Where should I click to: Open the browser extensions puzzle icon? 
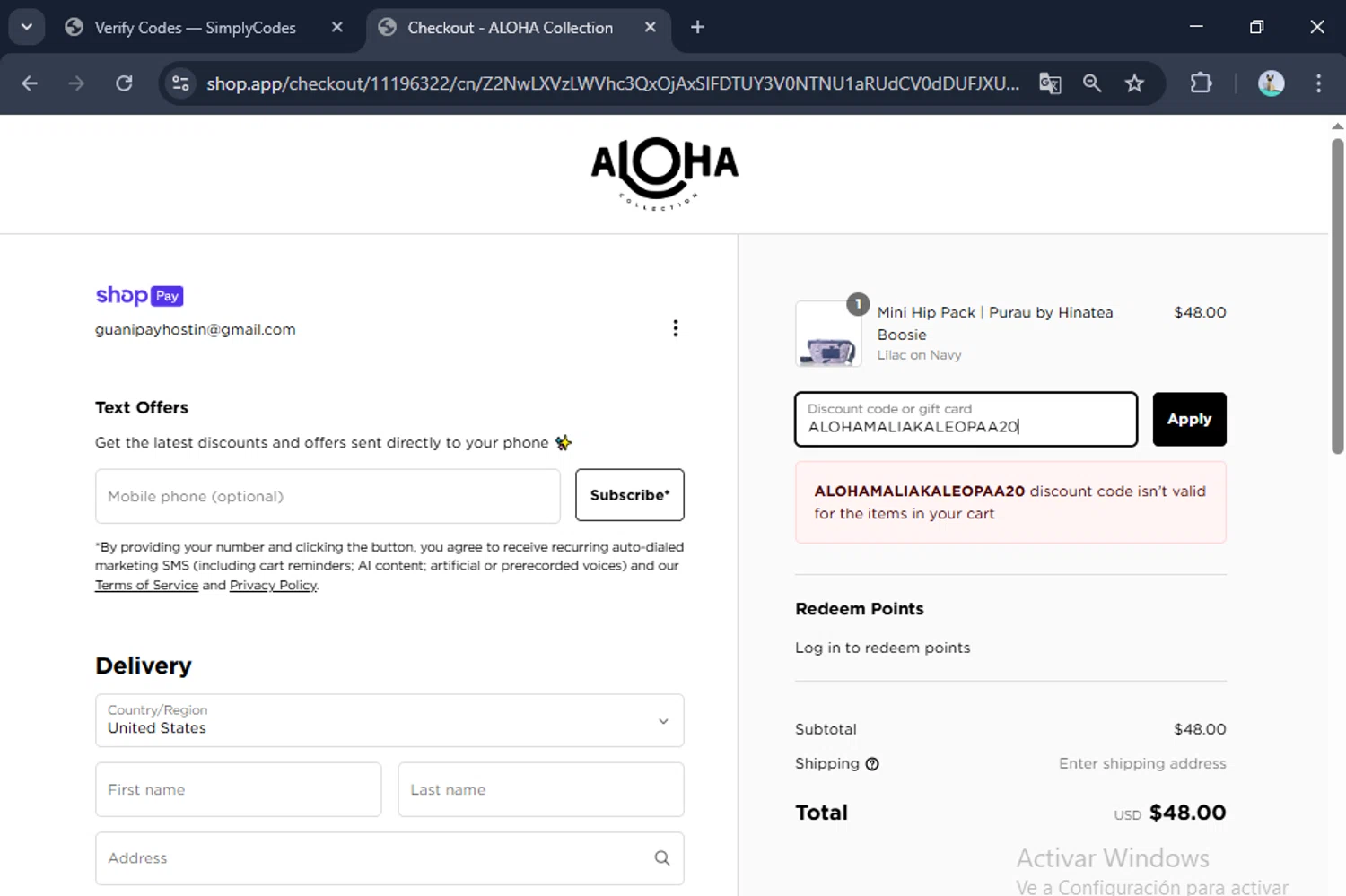pos(1201,83)
